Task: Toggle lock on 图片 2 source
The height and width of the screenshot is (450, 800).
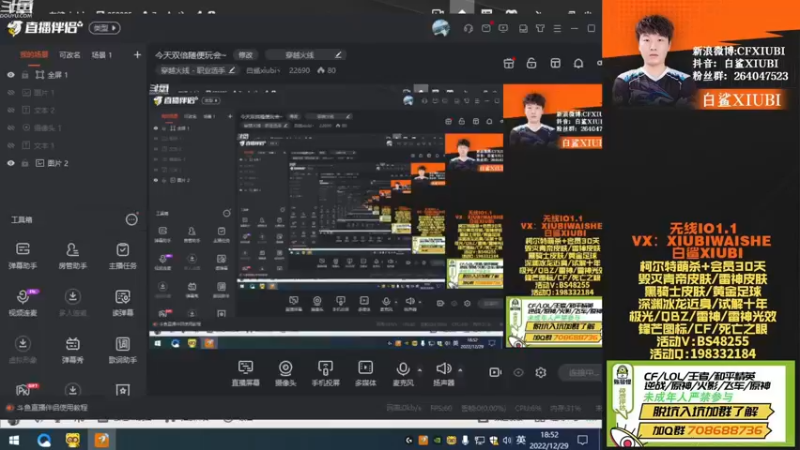Action: click(24, 163)
